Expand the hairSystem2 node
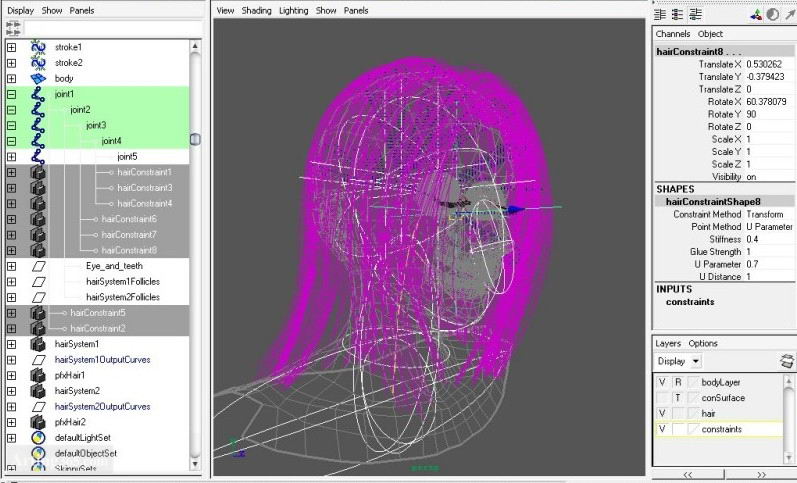 (11, 391)
